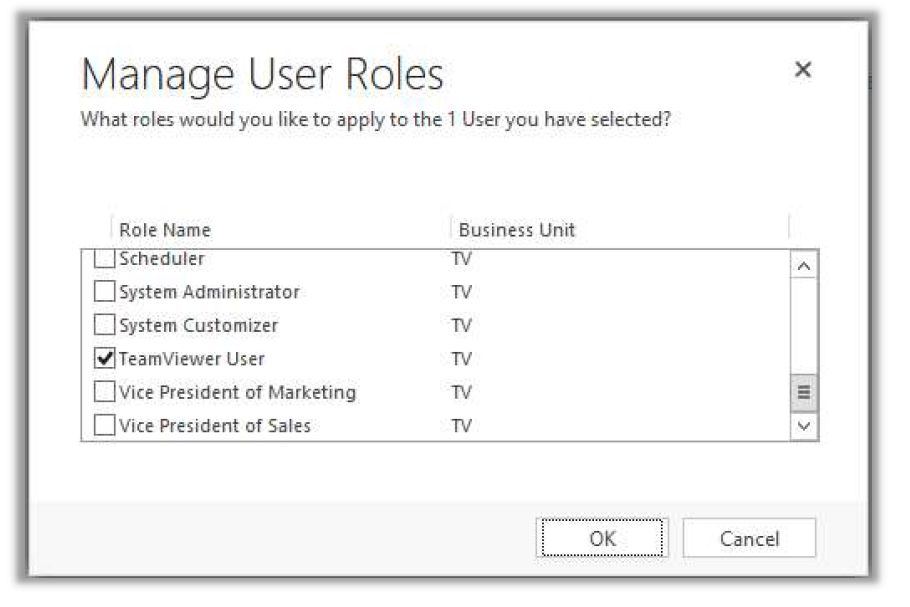Click the System Customizer row label
This screenshot has width=910, height=607.
pyautogui.click(x=198, y=326)
